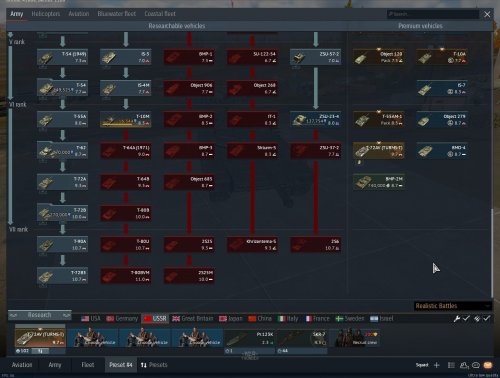Toggle the auto-refill ammo checkbox
Screen dimensions: 500x378
(487, 318)
